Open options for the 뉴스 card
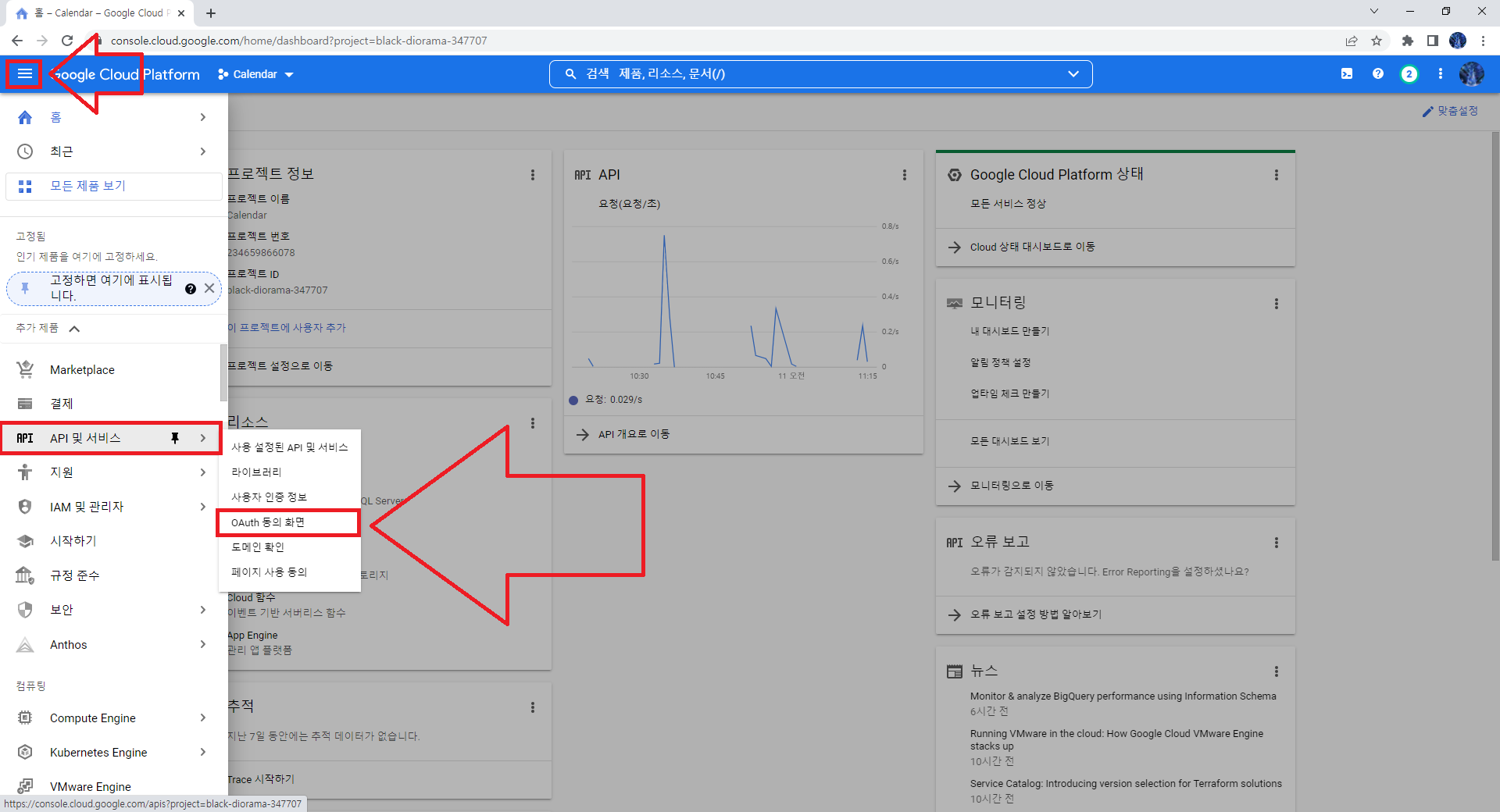 (1277, 671)
